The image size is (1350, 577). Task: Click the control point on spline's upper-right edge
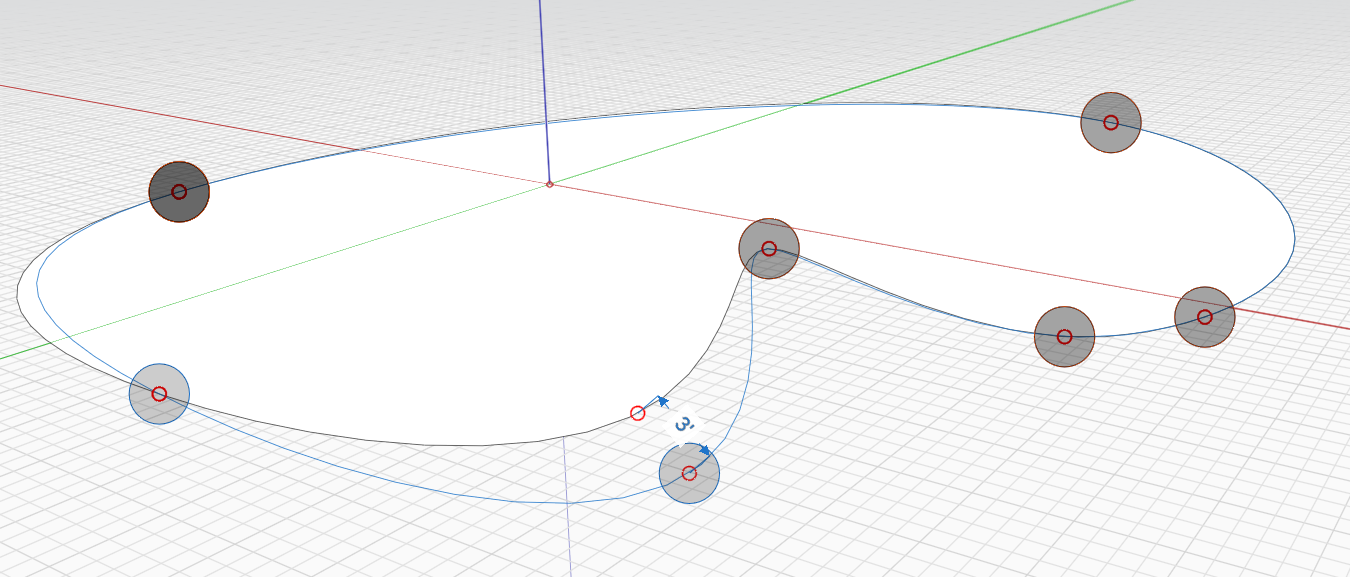click(1110, 122)
